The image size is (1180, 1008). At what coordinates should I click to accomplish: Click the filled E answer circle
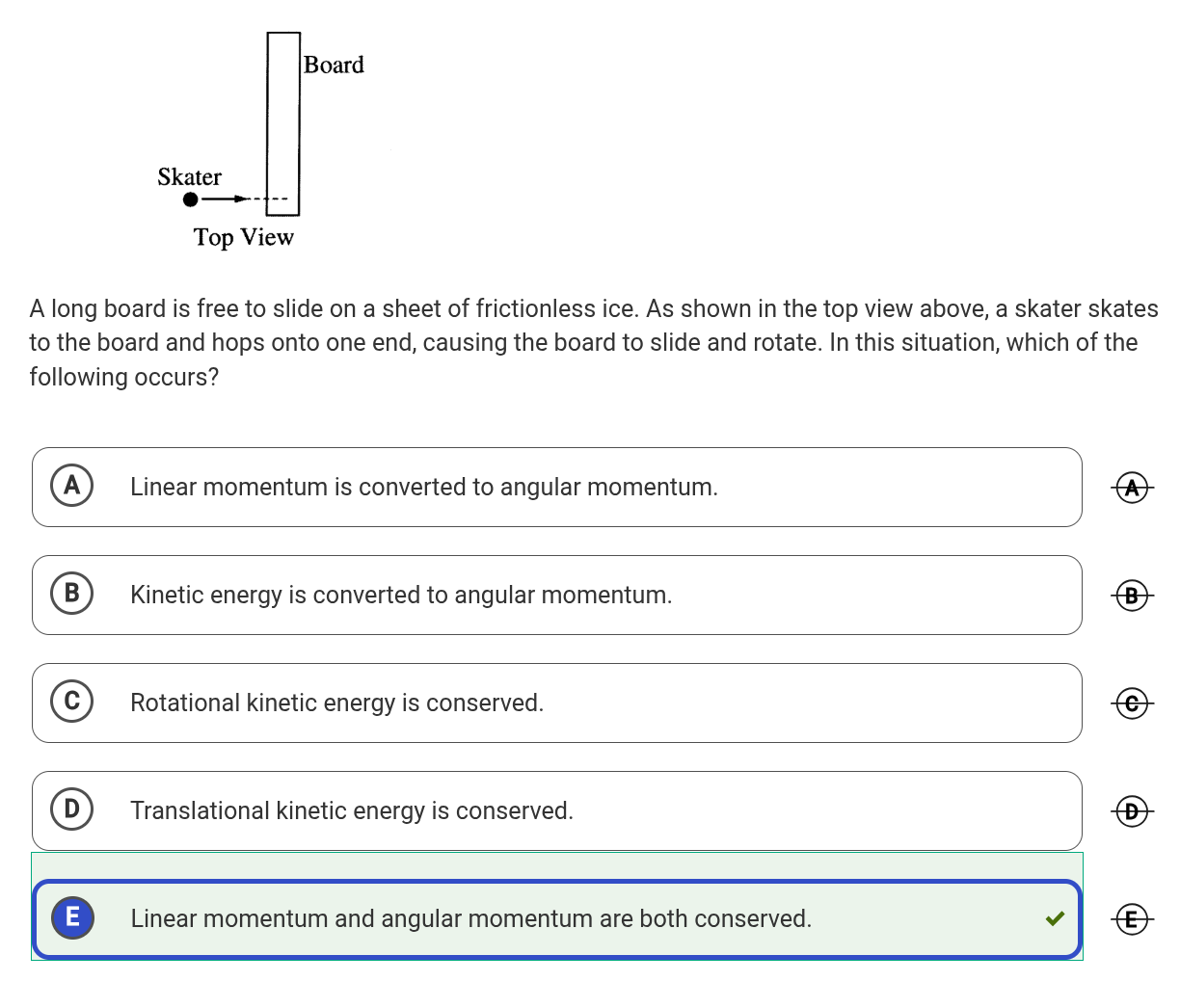[x=72, y=916]
